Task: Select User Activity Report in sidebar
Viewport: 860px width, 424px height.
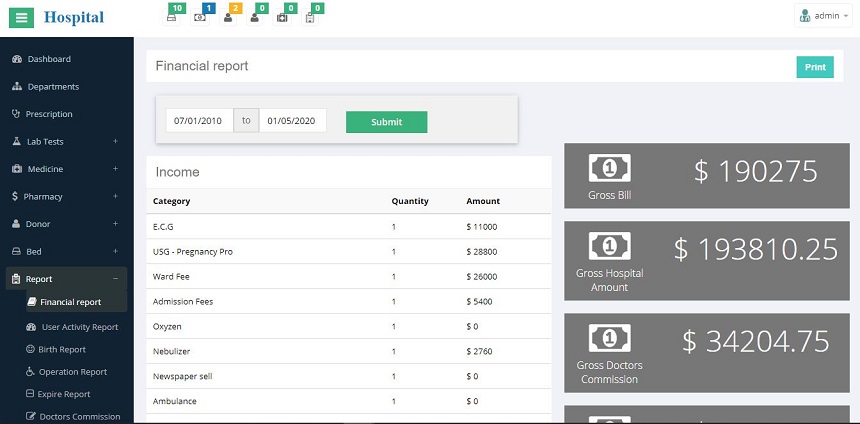Action: coord(80,327)
